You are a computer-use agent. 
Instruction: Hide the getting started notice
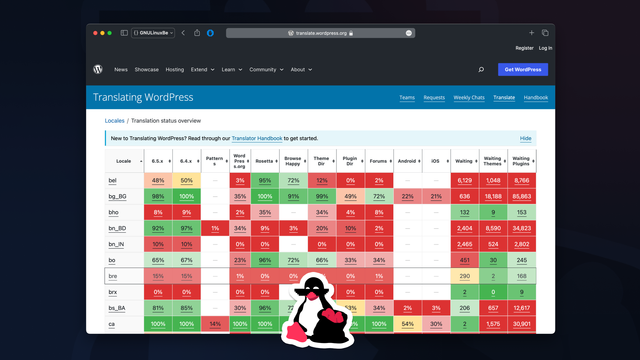click(525, 138)
